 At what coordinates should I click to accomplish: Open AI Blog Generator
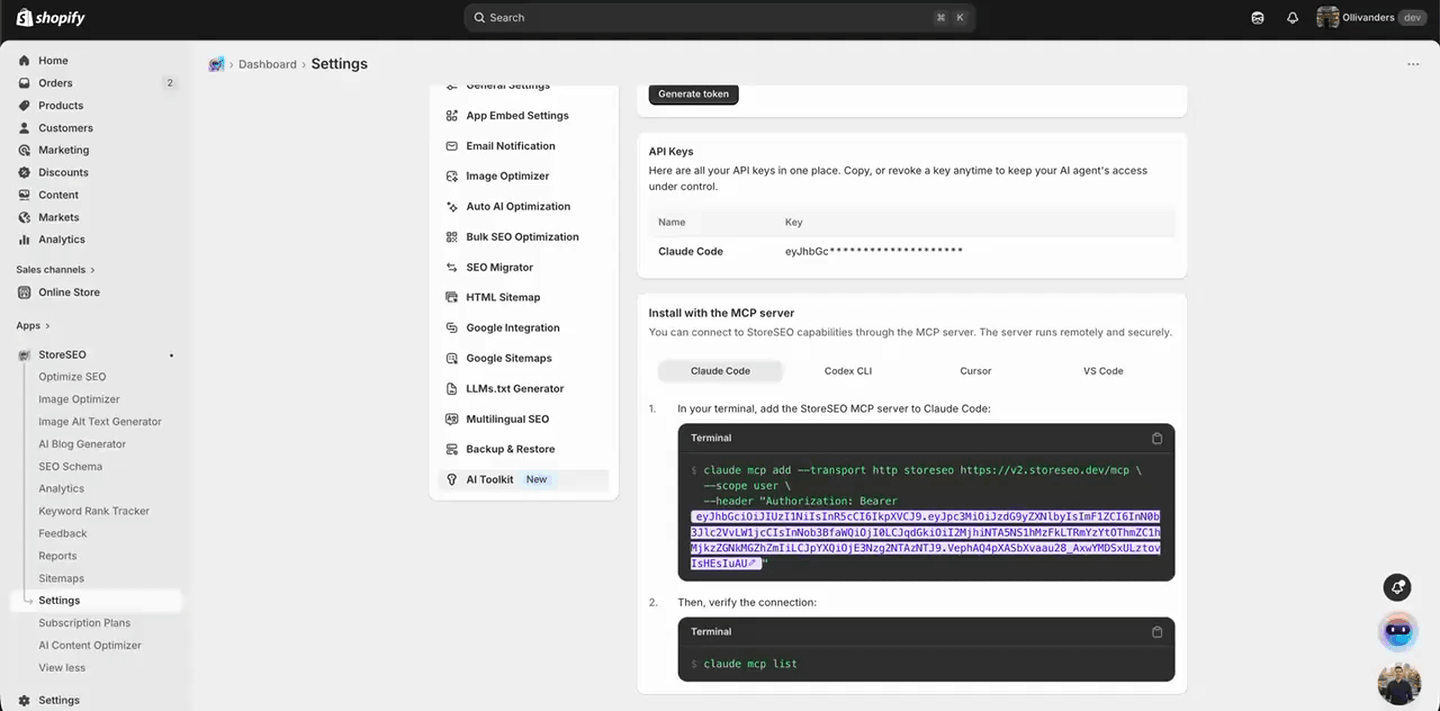coord(82,444)
